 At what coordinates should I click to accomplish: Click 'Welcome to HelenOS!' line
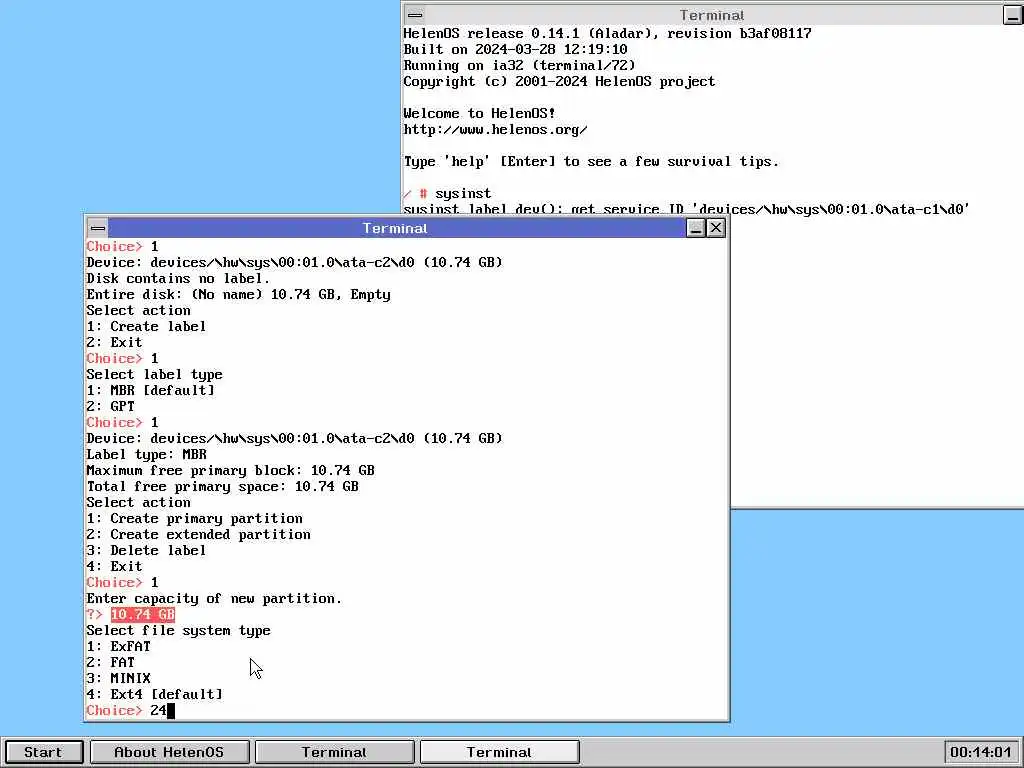point(479,114)
